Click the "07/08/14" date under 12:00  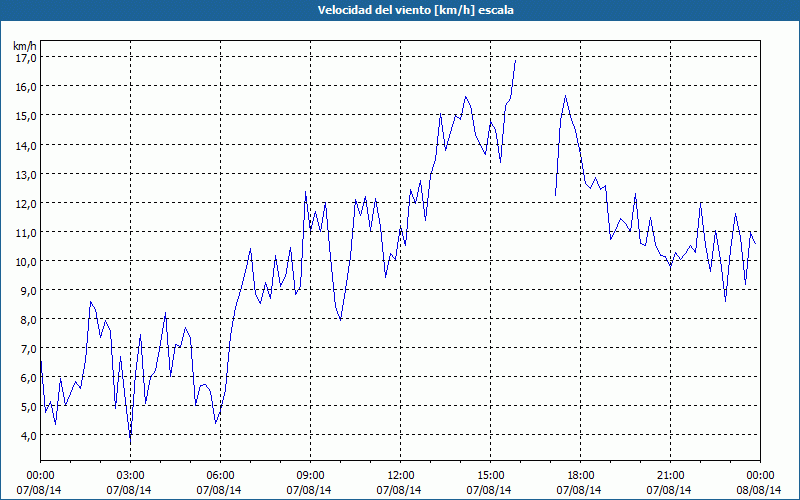click(399, 490)
